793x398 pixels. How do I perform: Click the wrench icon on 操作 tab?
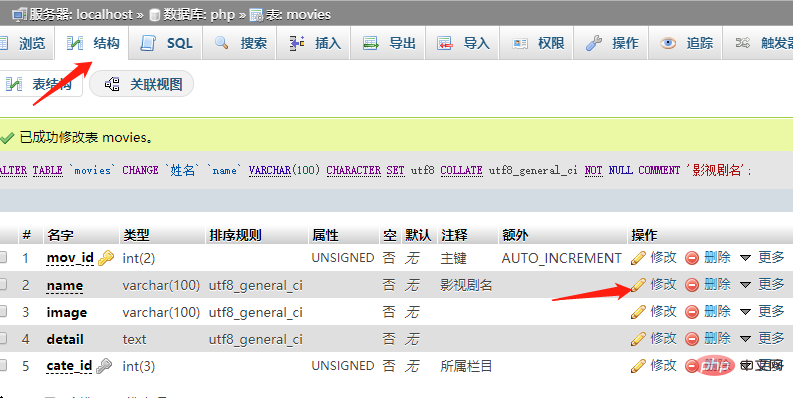pyautogui.click(x=594, y=43)
